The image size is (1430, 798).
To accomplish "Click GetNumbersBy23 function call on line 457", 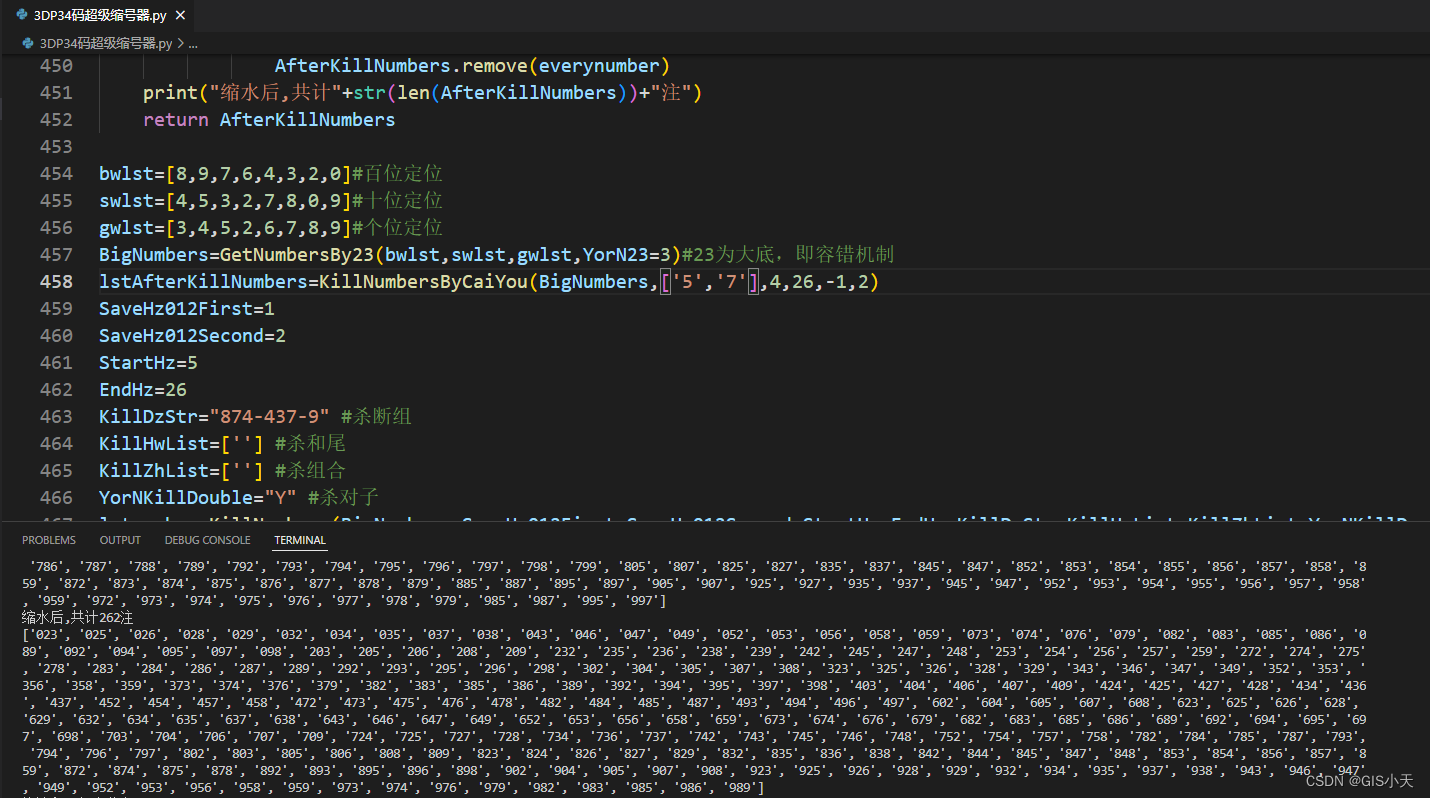I will point(297,255).
